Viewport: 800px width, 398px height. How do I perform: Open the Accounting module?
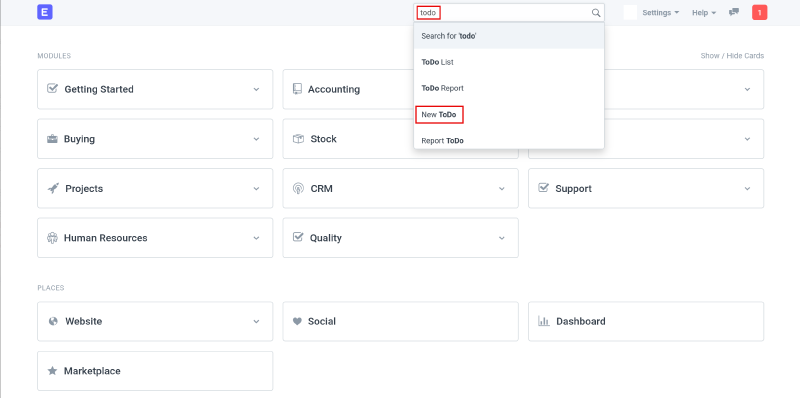tap(348, 89)
